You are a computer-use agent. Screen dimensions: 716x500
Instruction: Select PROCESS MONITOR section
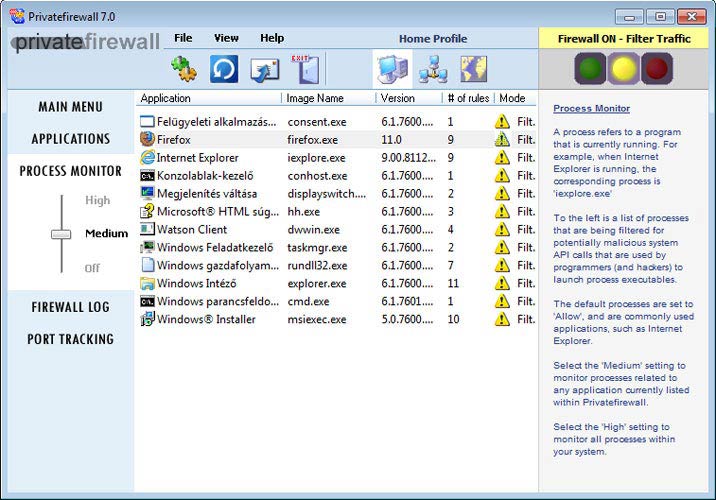[70, 171]
